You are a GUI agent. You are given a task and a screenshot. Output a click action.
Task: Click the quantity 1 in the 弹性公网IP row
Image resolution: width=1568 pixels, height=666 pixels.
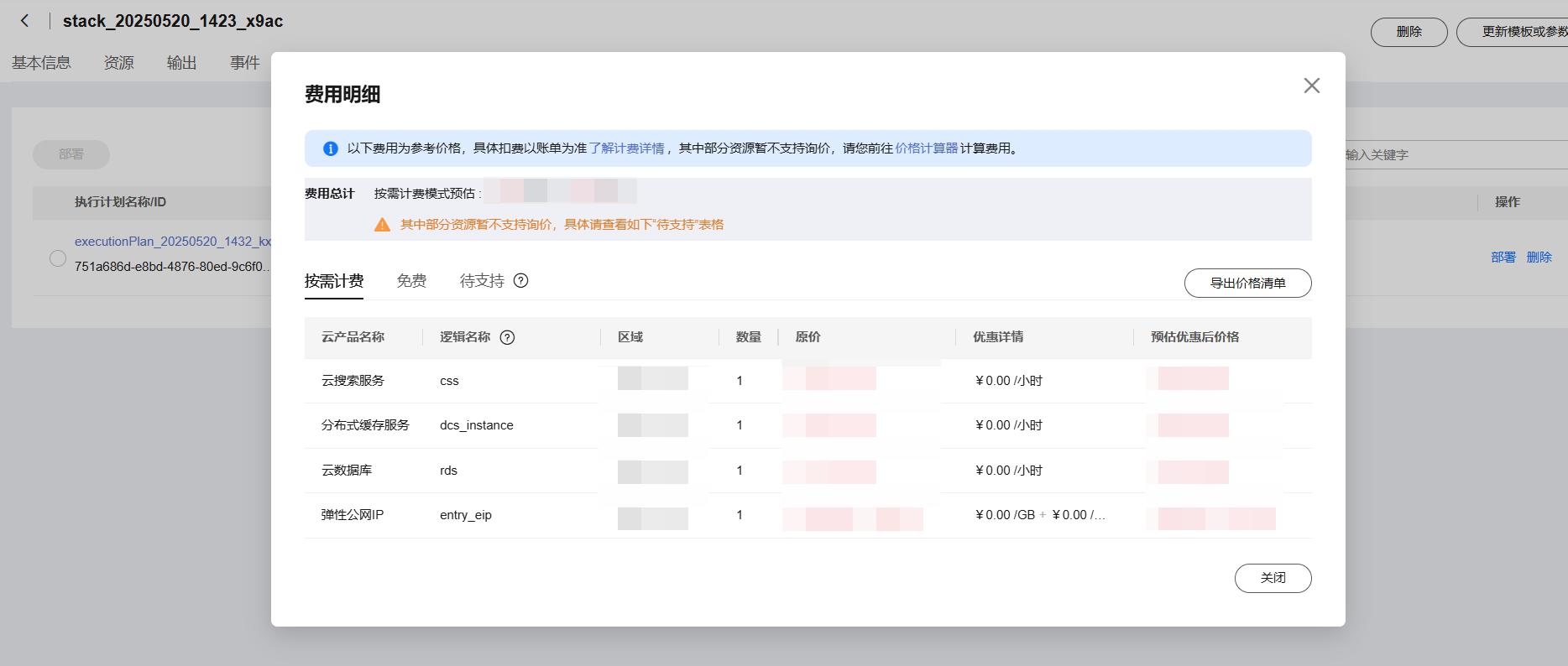click(740, 515)
